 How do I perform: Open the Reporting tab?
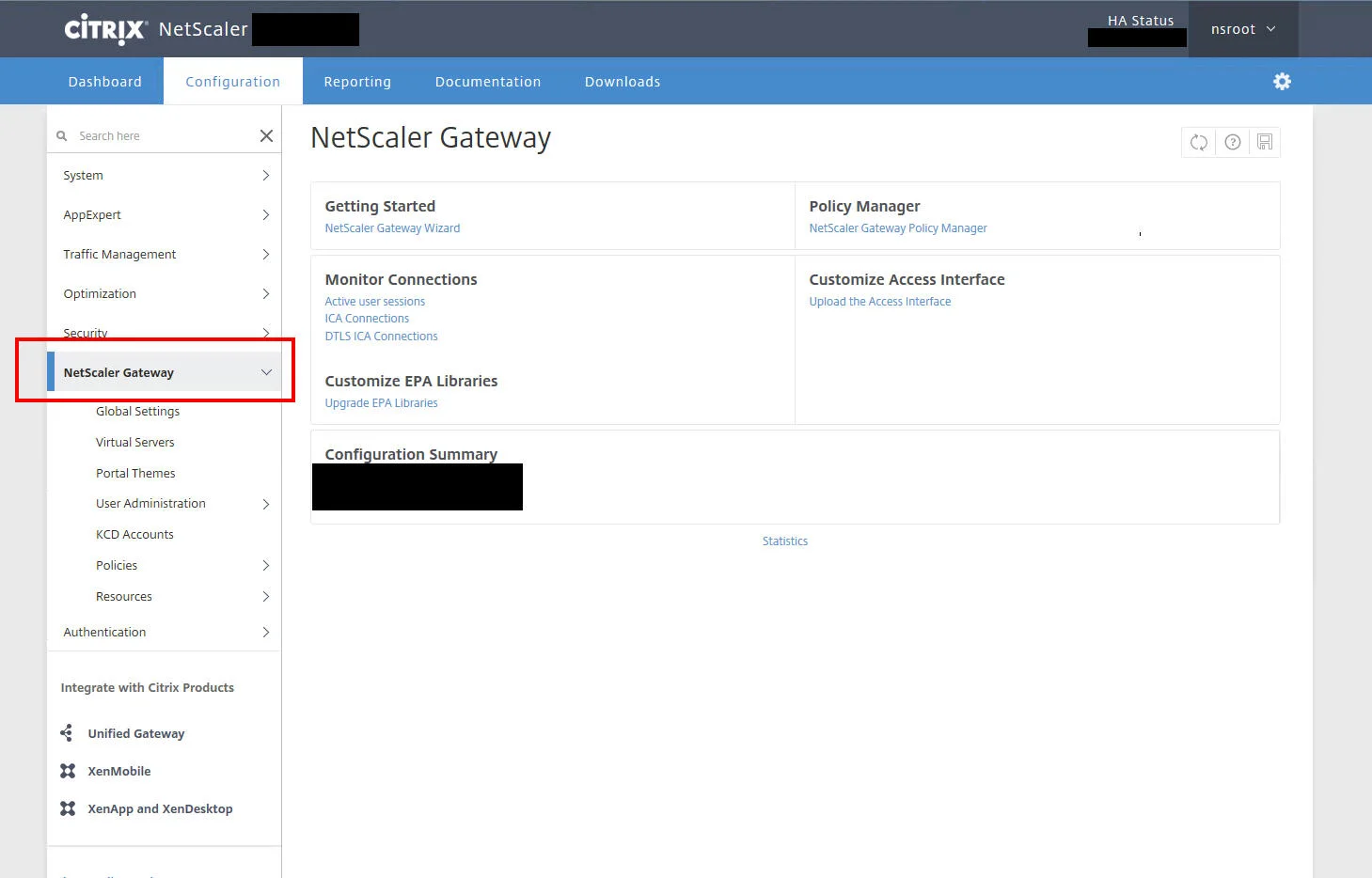[x=357, y=82]
